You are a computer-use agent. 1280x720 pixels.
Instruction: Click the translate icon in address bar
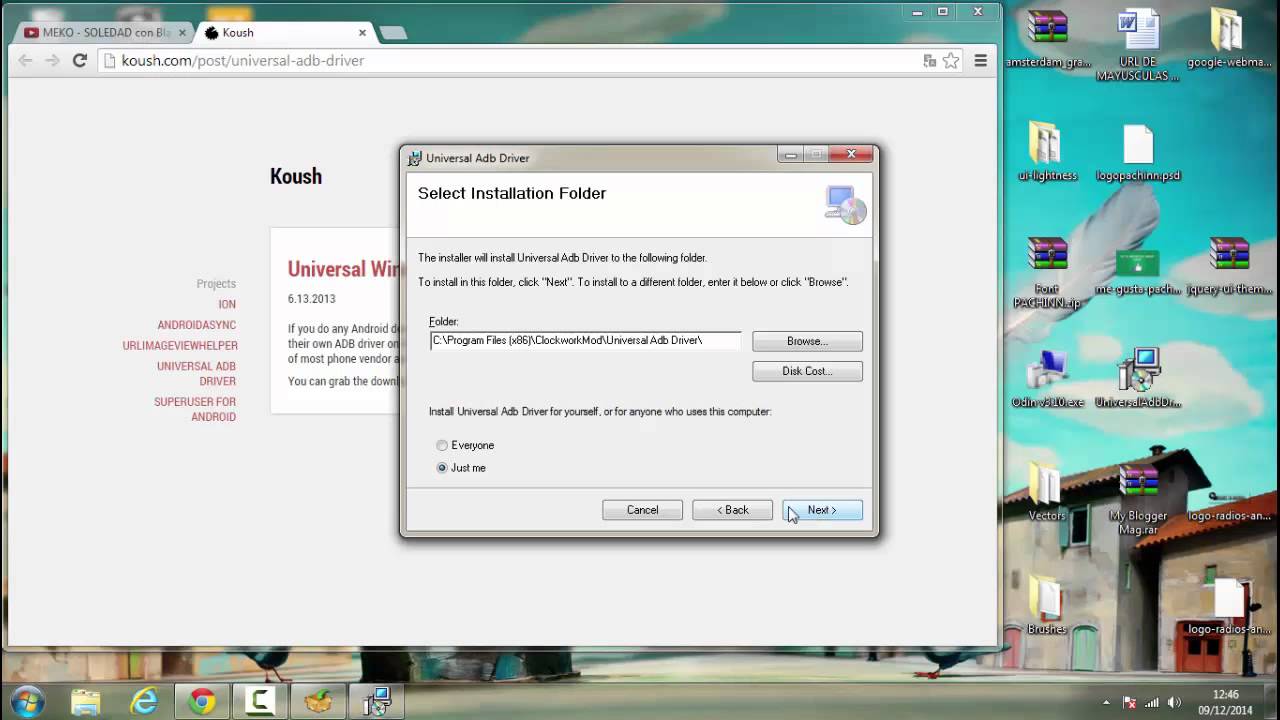click(x=930, y=61)
